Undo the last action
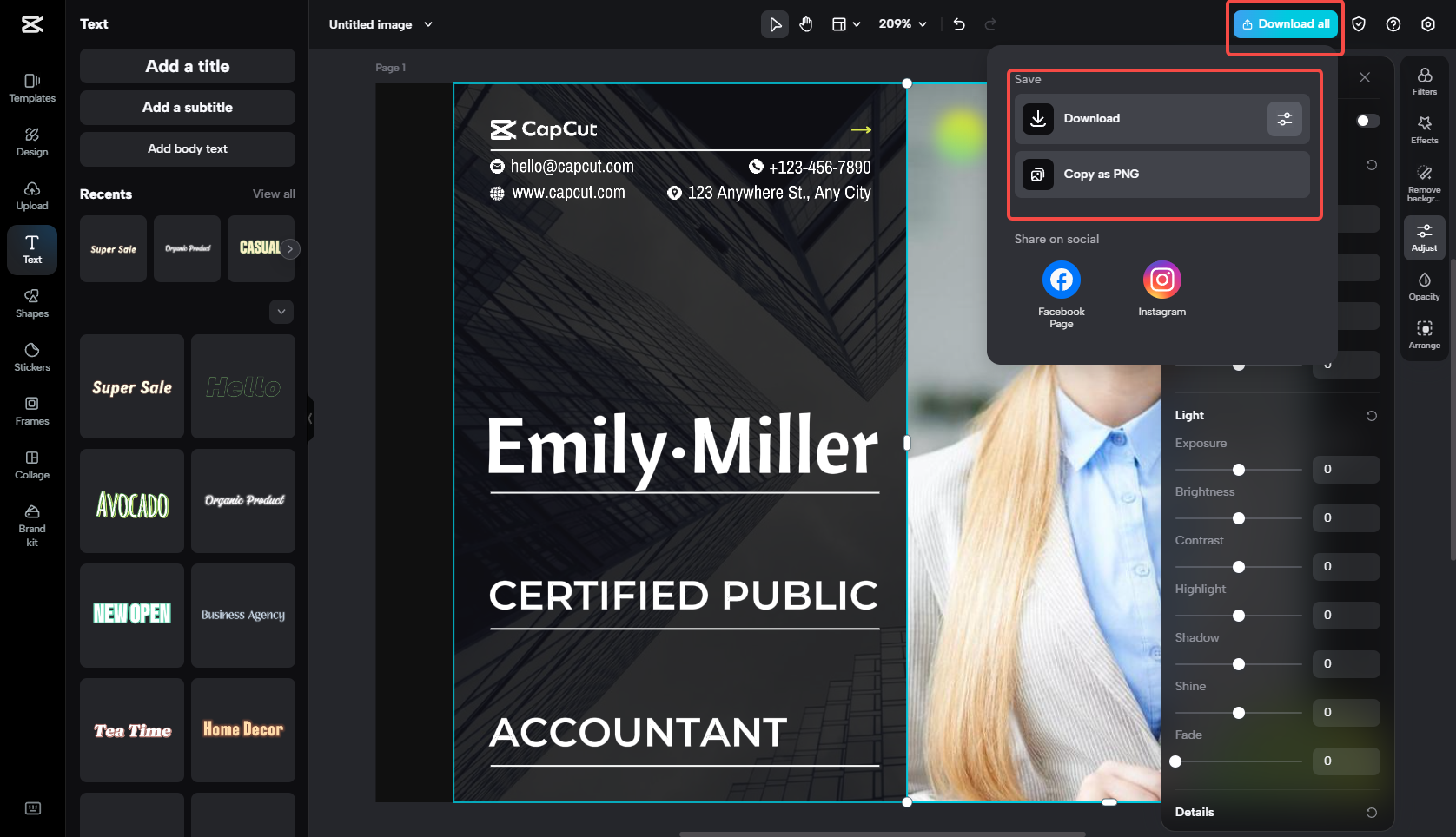This screenshot has width=1456, height=837. click(x=959, y=24)
